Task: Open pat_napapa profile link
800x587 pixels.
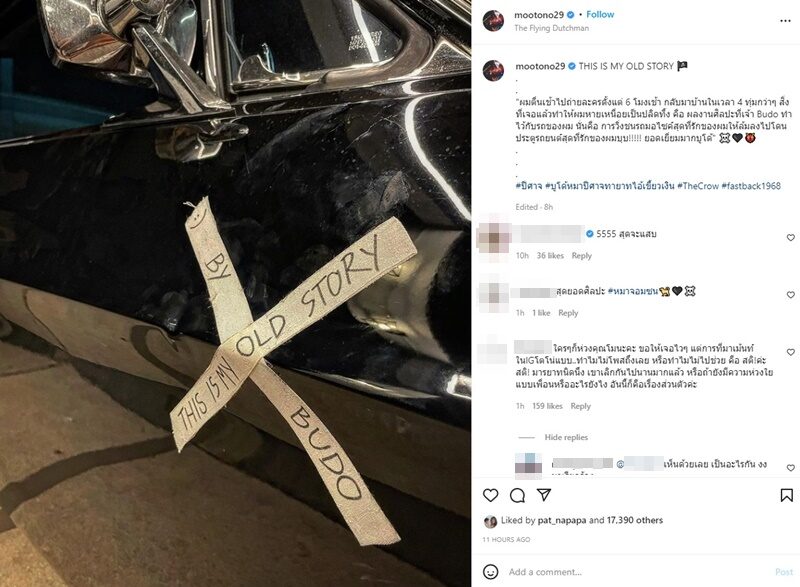Action: pos(562,520)
